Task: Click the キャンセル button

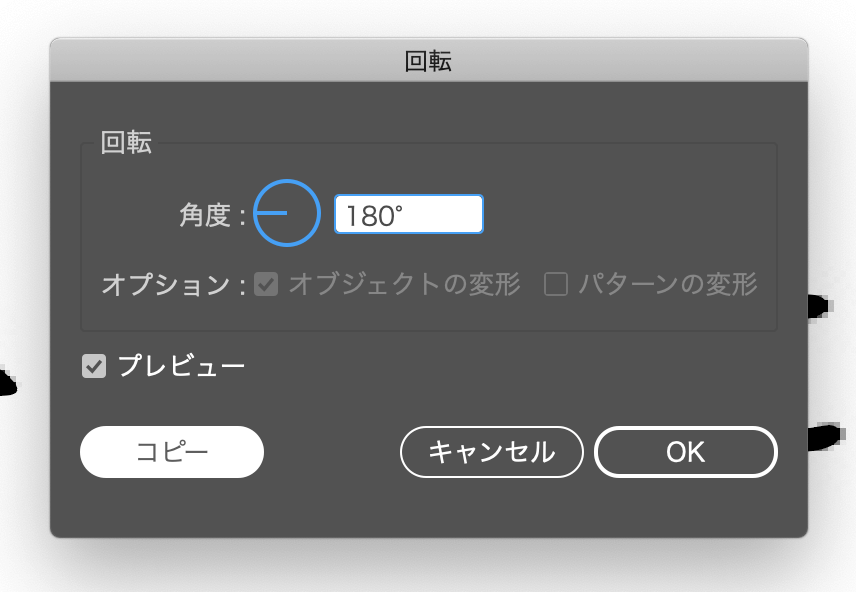Action: pyautogui.click(x=492, y=452)
